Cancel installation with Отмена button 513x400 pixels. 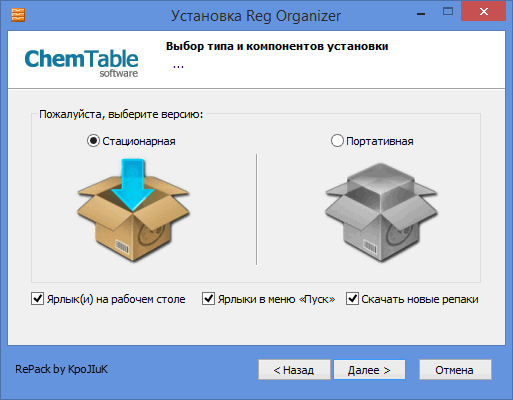tap(455, 370)
